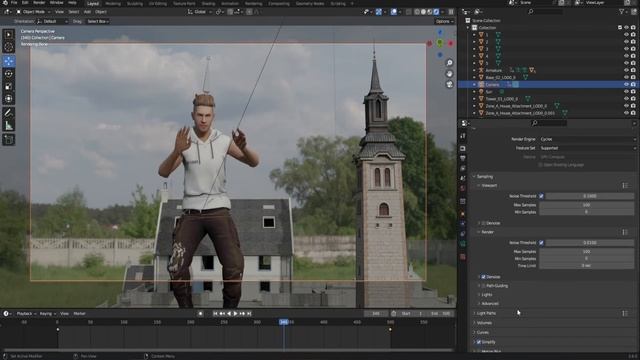This screenshot has width=640, height=360.
Task: Click the use preview range clock icon
Action: (x=393, y=313)
